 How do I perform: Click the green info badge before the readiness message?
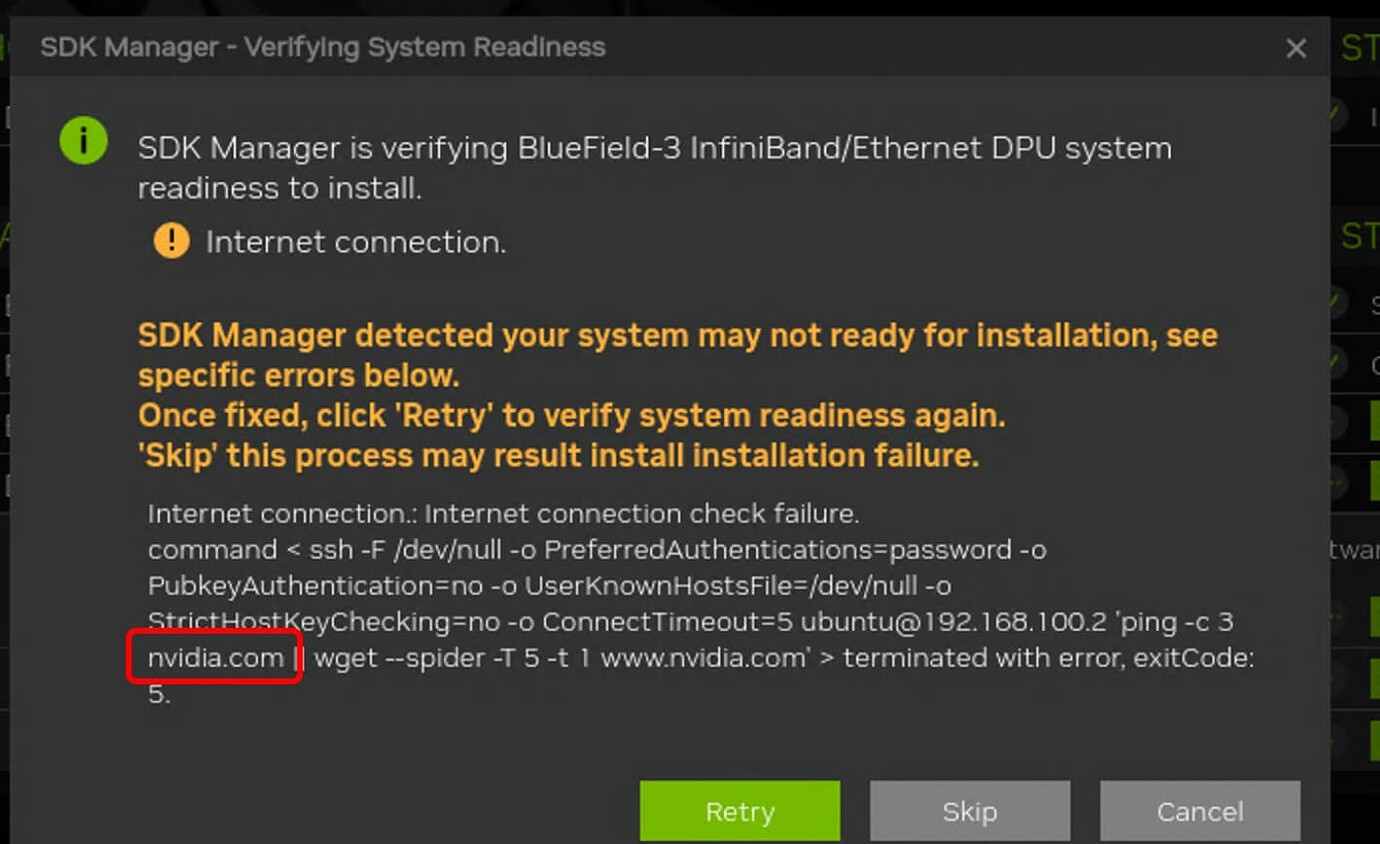83,140
